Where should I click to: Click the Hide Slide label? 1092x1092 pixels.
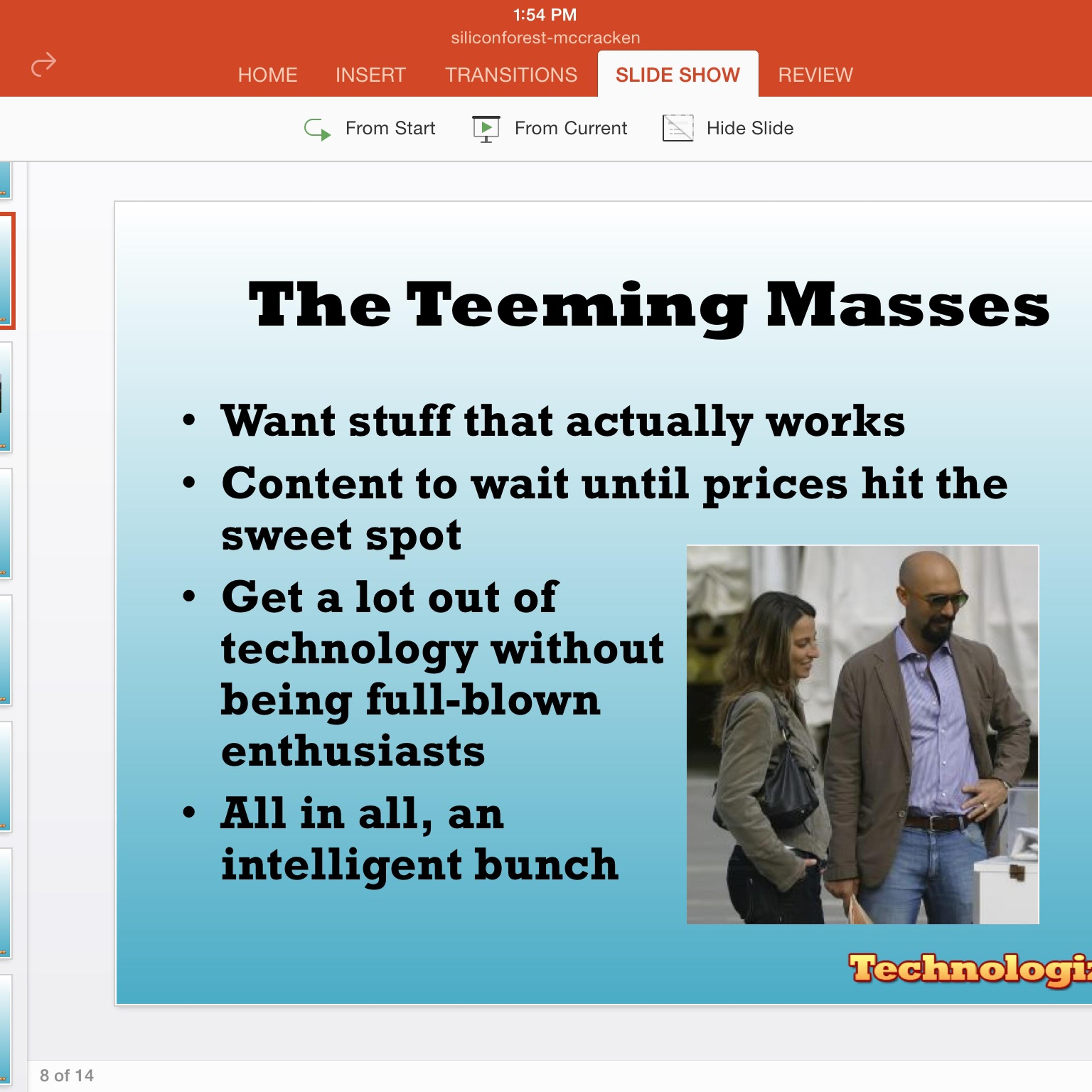pos(750,128)
